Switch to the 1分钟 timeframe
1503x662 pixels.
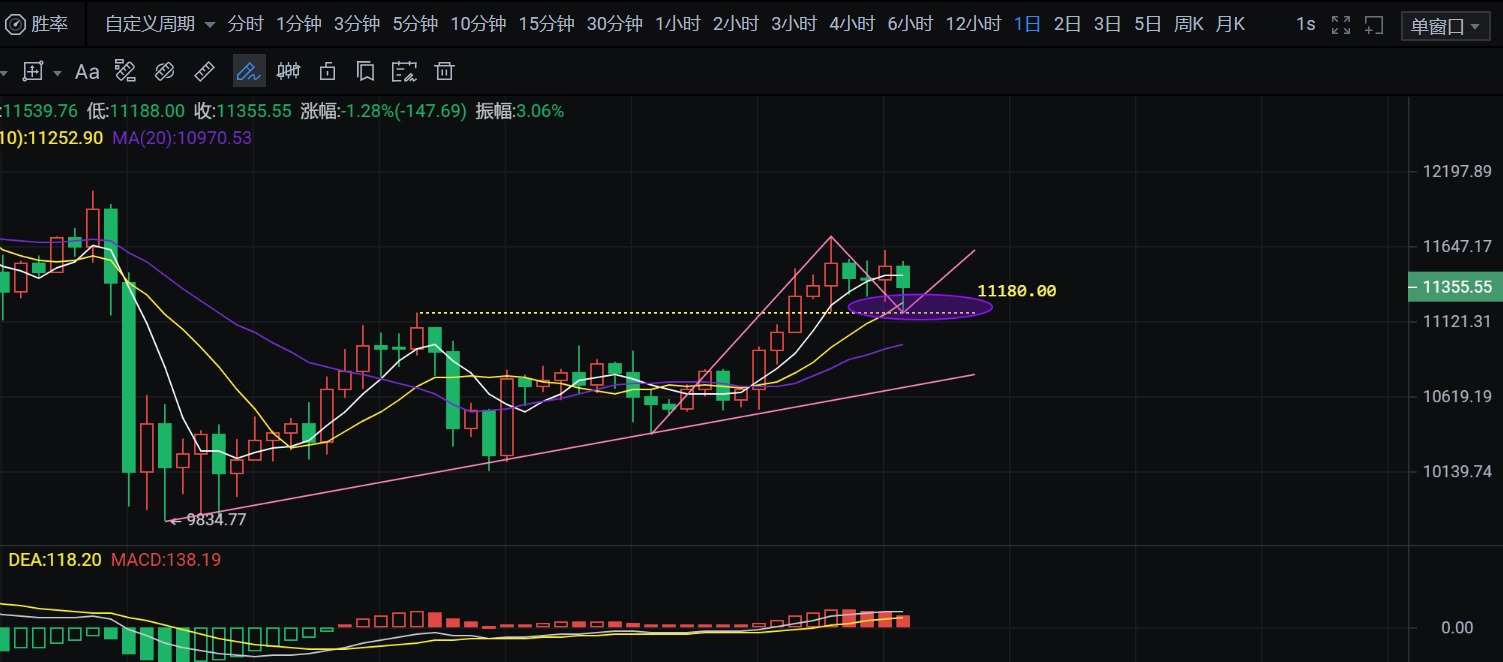click(x=300, y=24)
